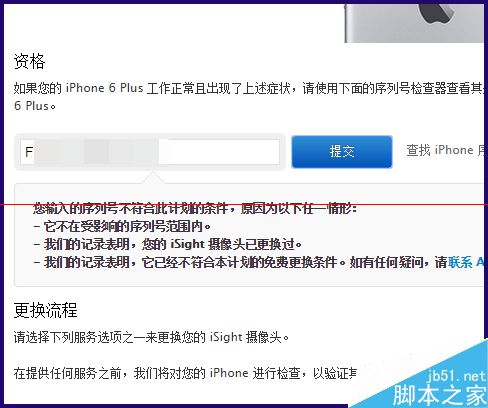488x408 pixels.
Task: Select the 它不在受影响的序列号范围内 message line
Action: click(x=122, y=227)
